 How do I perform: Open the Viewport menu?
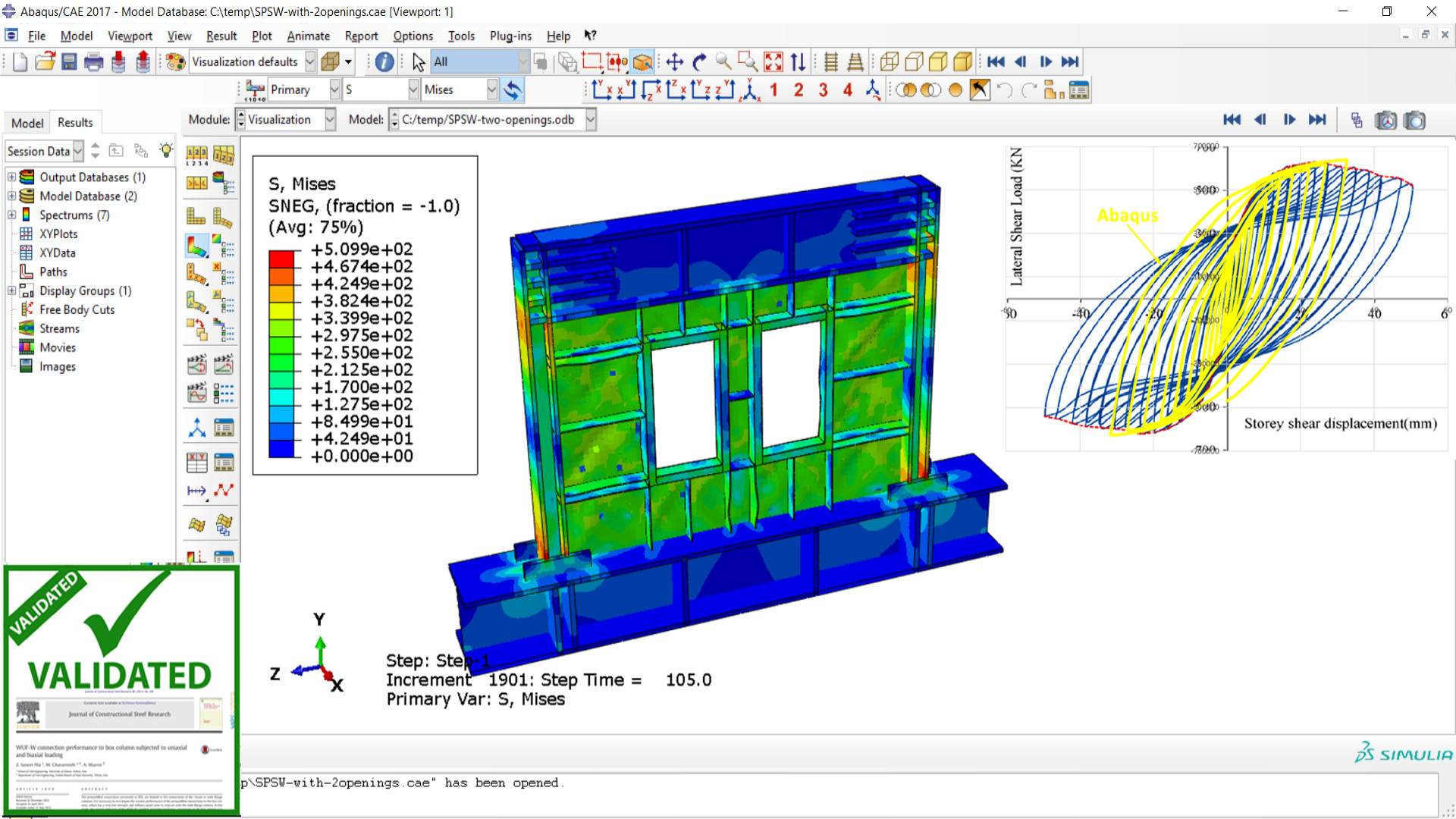[130, 36]
